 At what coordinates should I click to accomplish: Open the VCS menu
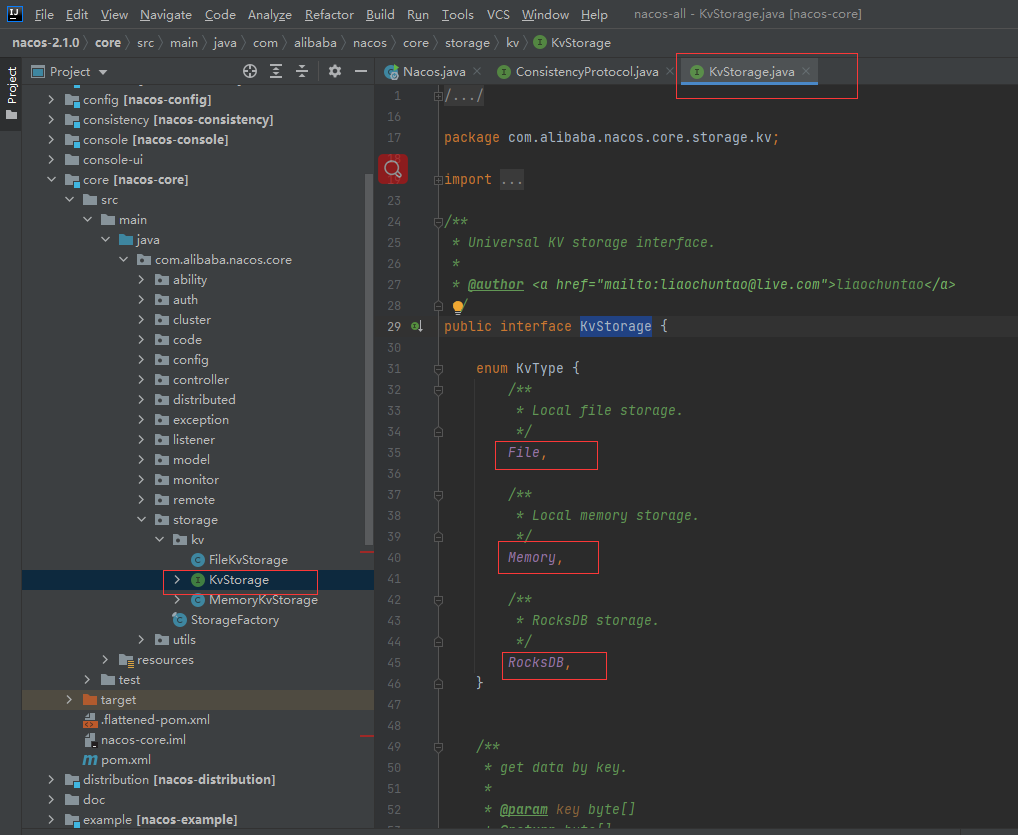(498, 14)
